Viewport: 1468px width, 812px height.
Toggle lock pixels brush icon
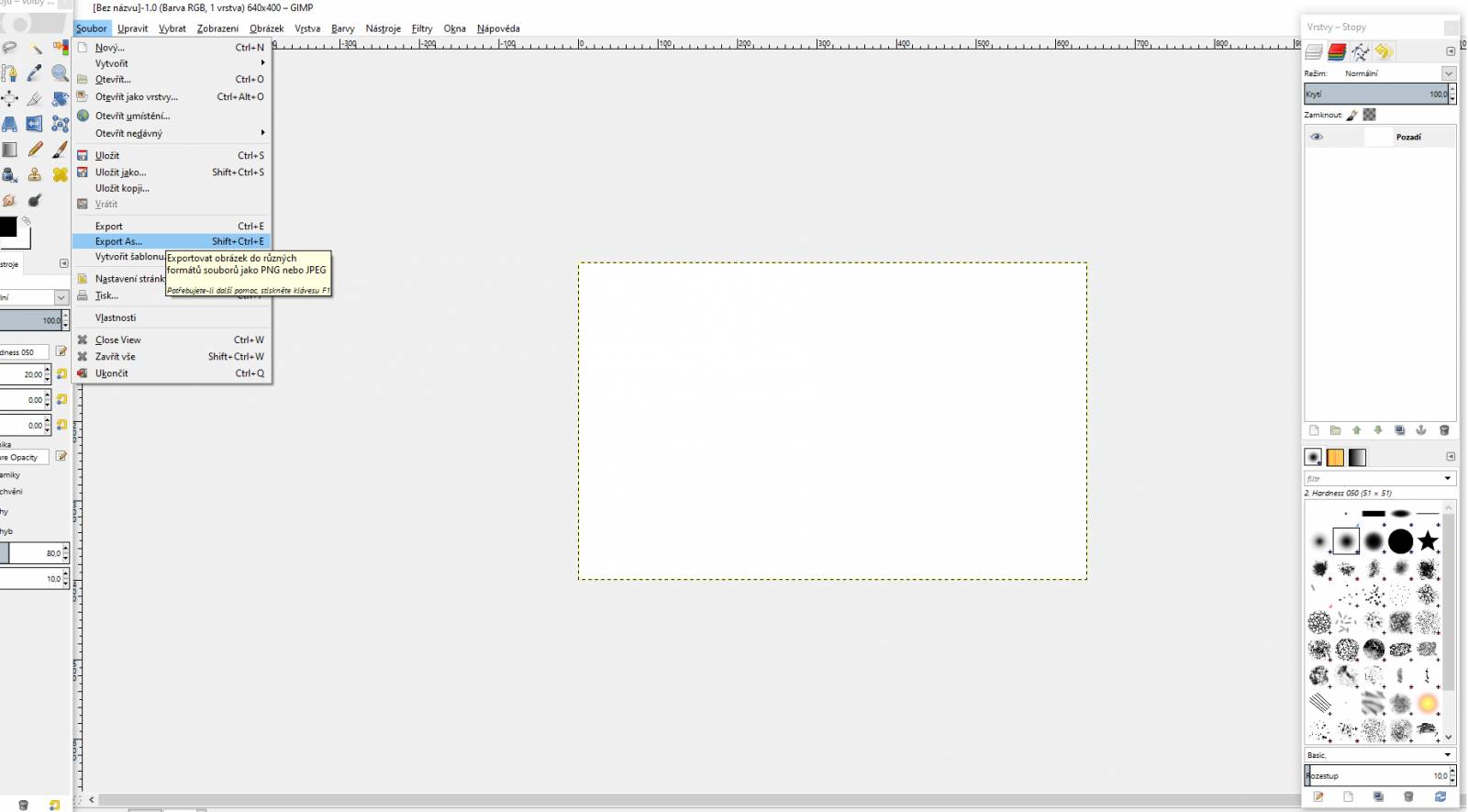(1352, 115)
